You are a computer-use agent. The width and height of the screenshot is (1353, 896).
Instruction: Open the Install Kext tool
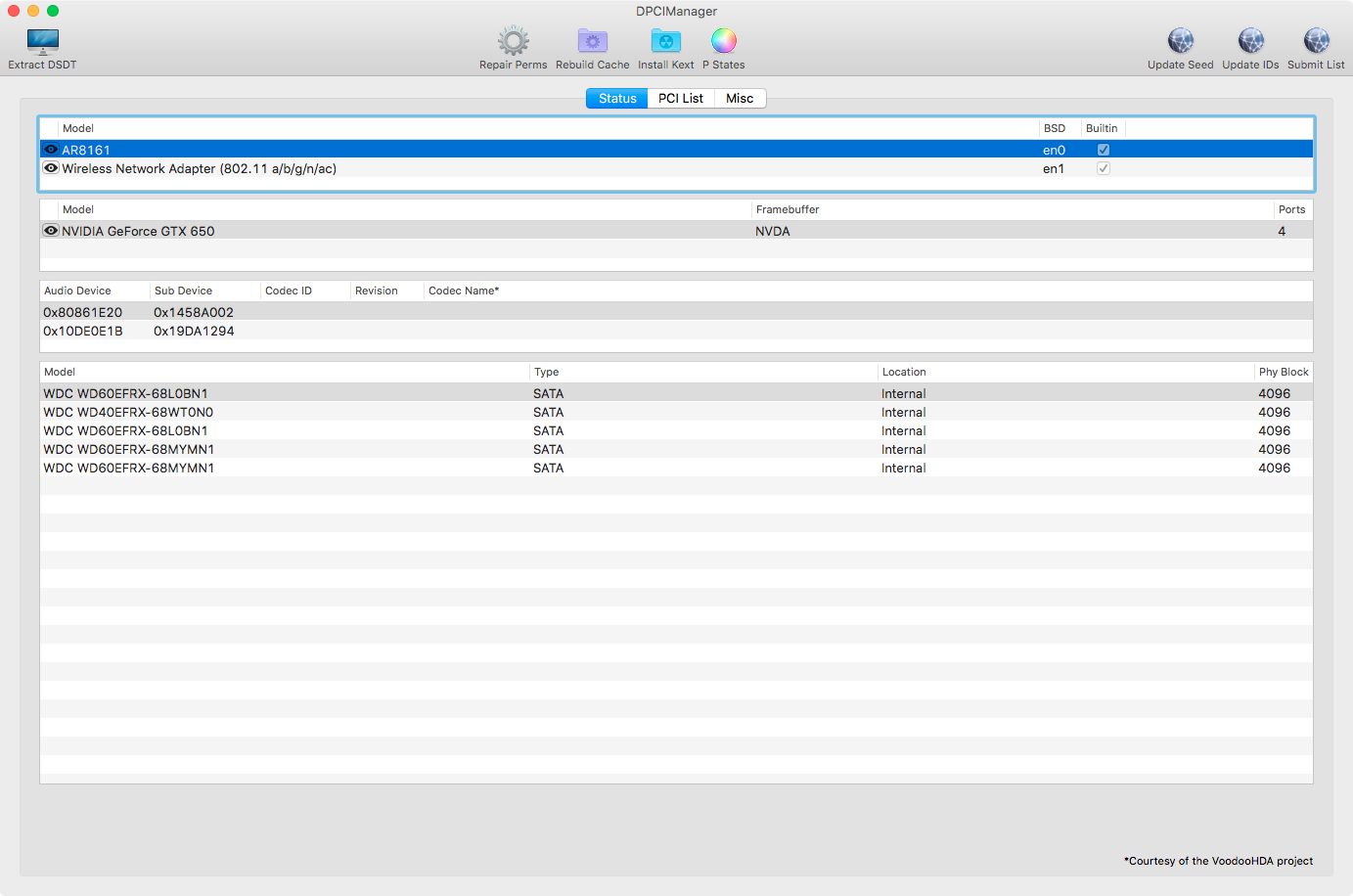coord(665,41)
